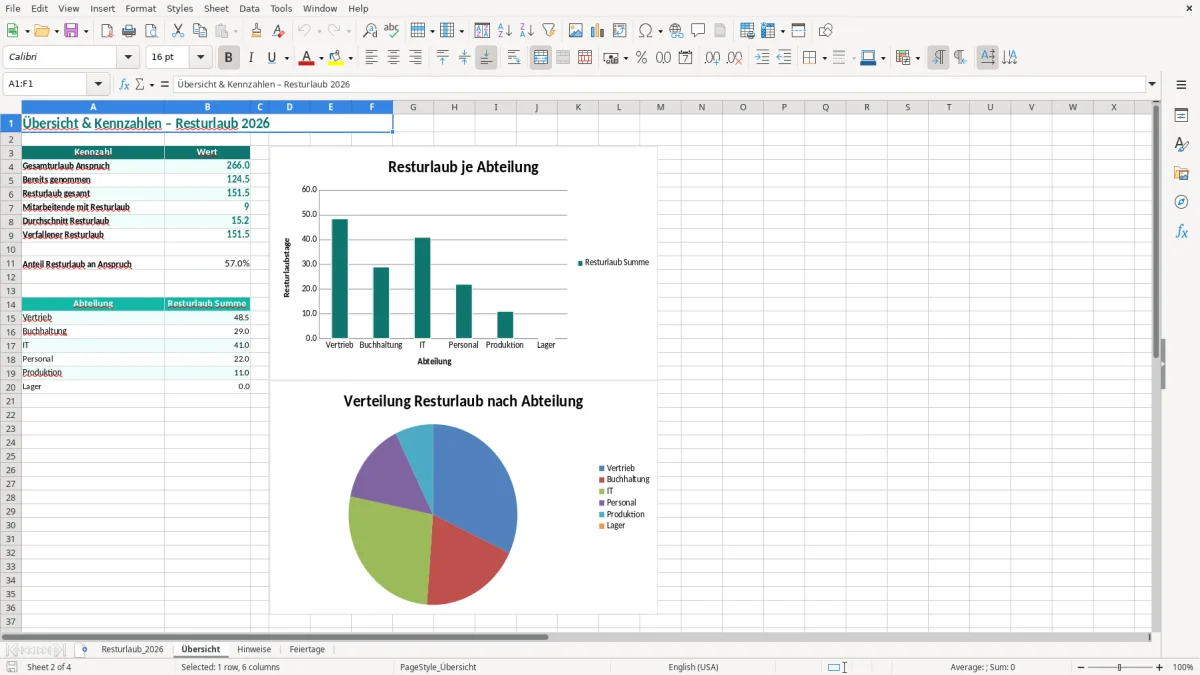Image resolution: width=1200 pixels, height=675 pixels.
Task: Click the Save document icon
Action: (71, 31)
